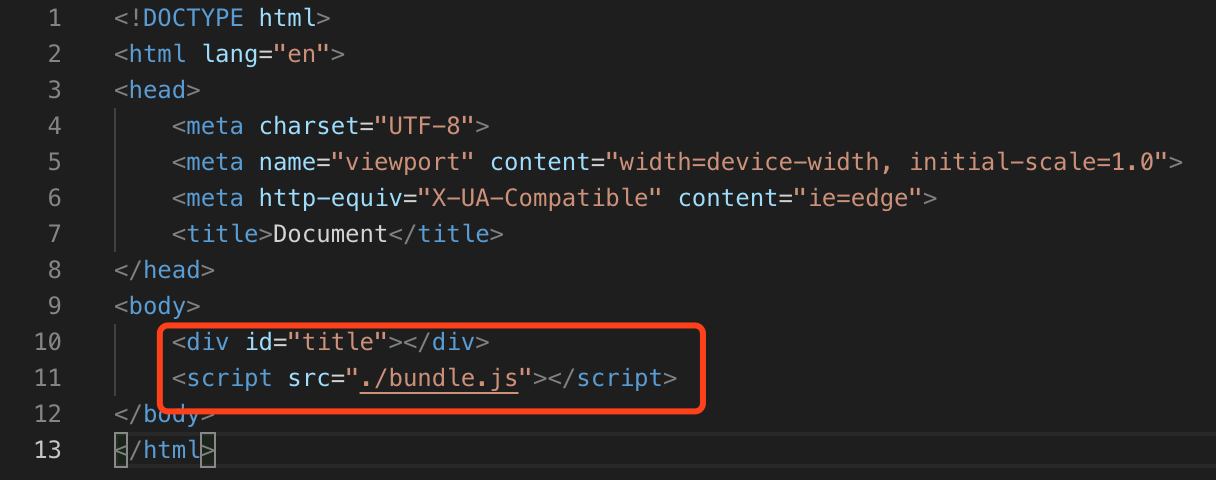Click line number 7 in gutter
This screenshot has width=1216, height=480.
coord(53,234)
